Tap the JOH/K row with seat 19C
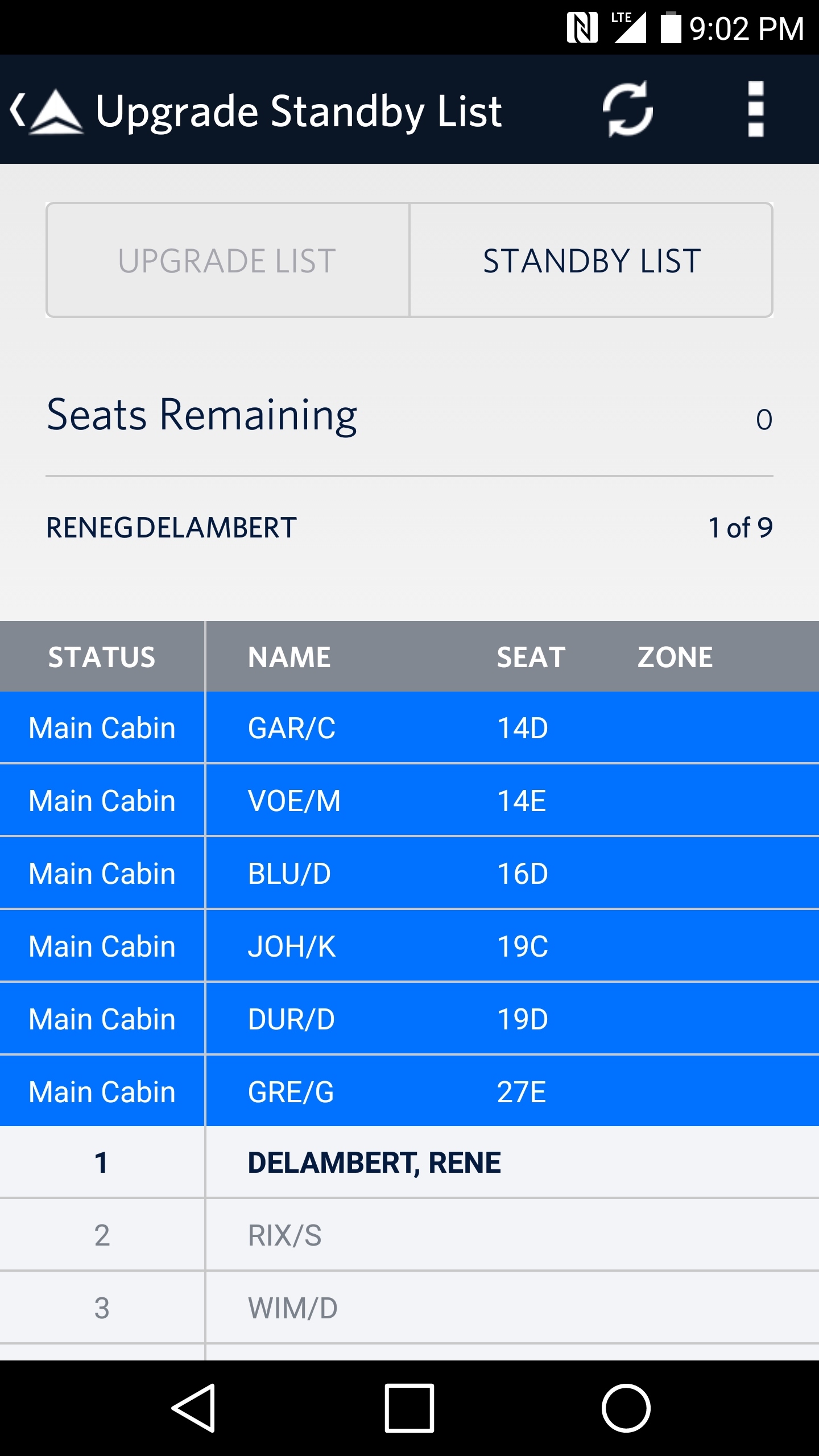This screenshot has width=819, height=1456. point(409,946)
